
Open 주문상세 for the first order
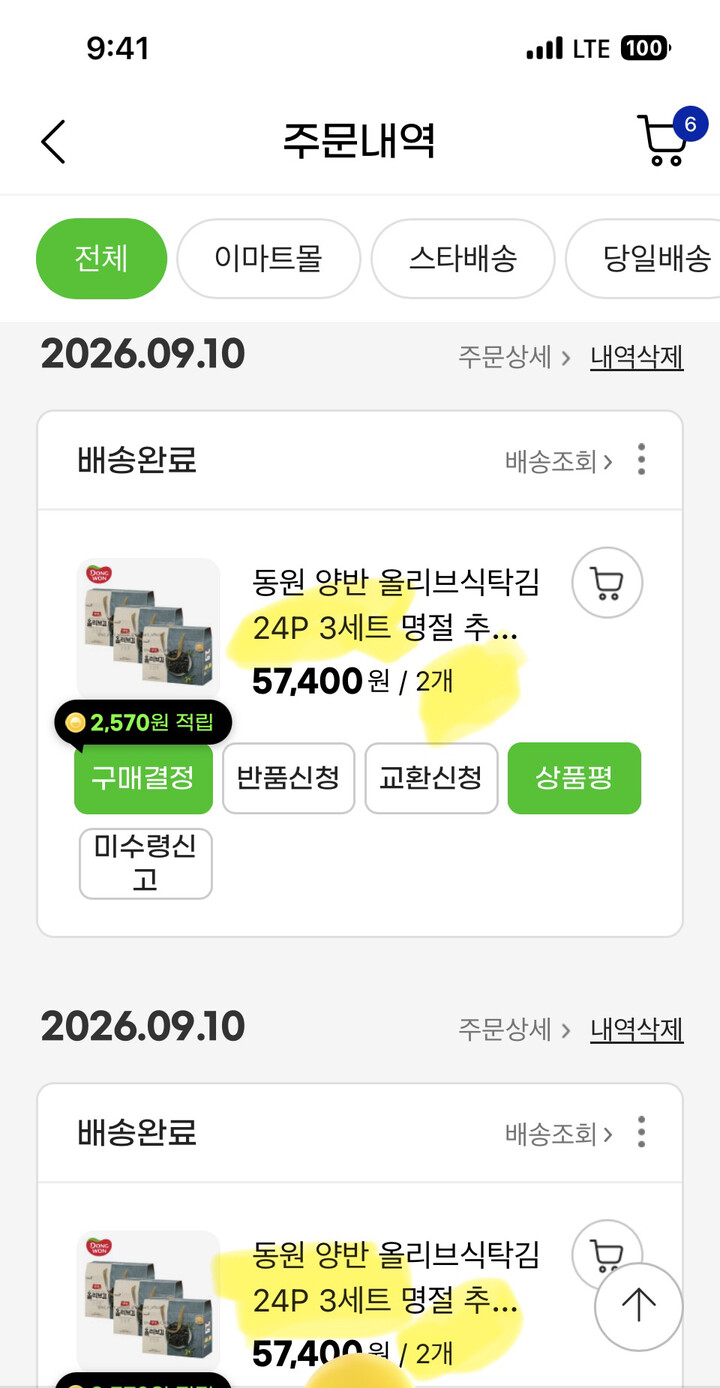click(x=515, y=357)
